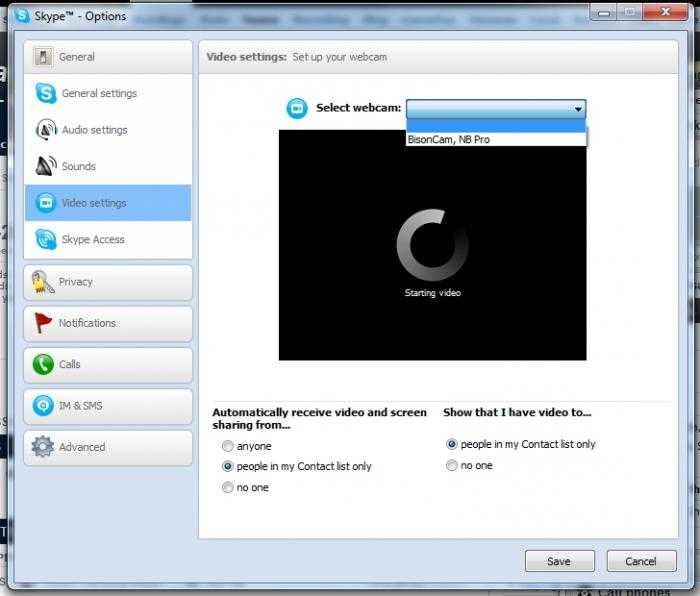
Task: Select Video settings in sidebar
Action: coord(108,203)
